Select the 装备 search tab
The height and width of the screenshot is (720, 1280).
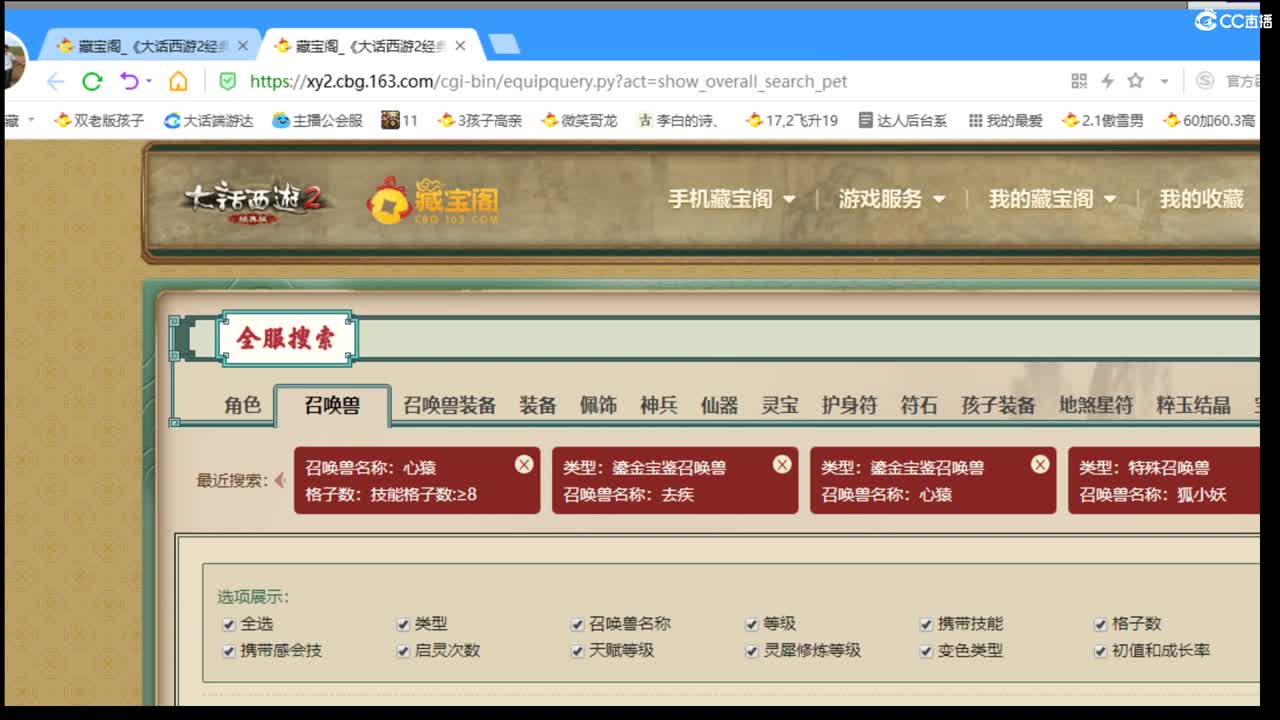click(x=537, y=405)
